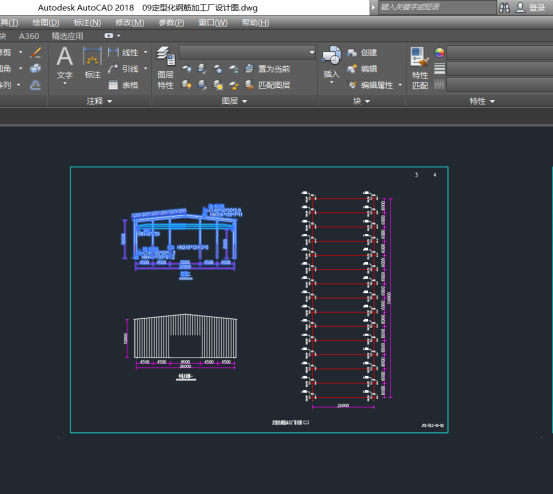This screenshot has width=553, height=494.
Task: Select the Offset tool icon
Action: pyautogui.click(x=35, y=85)
